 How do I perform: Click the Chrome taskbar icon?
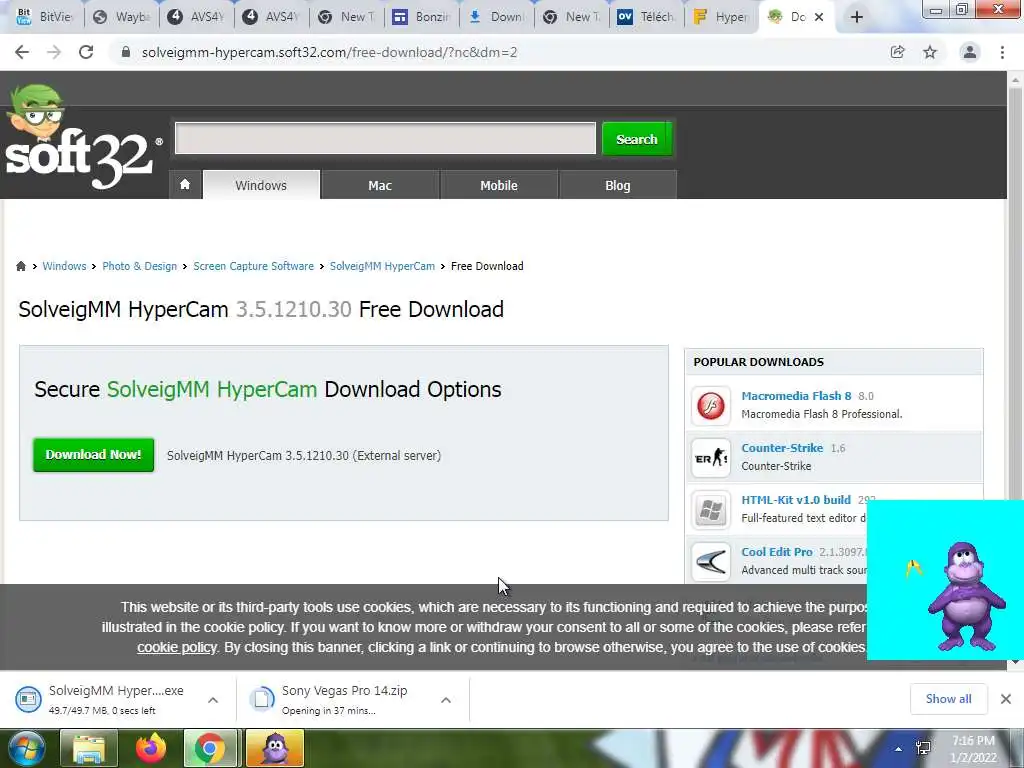click(210, 748)
